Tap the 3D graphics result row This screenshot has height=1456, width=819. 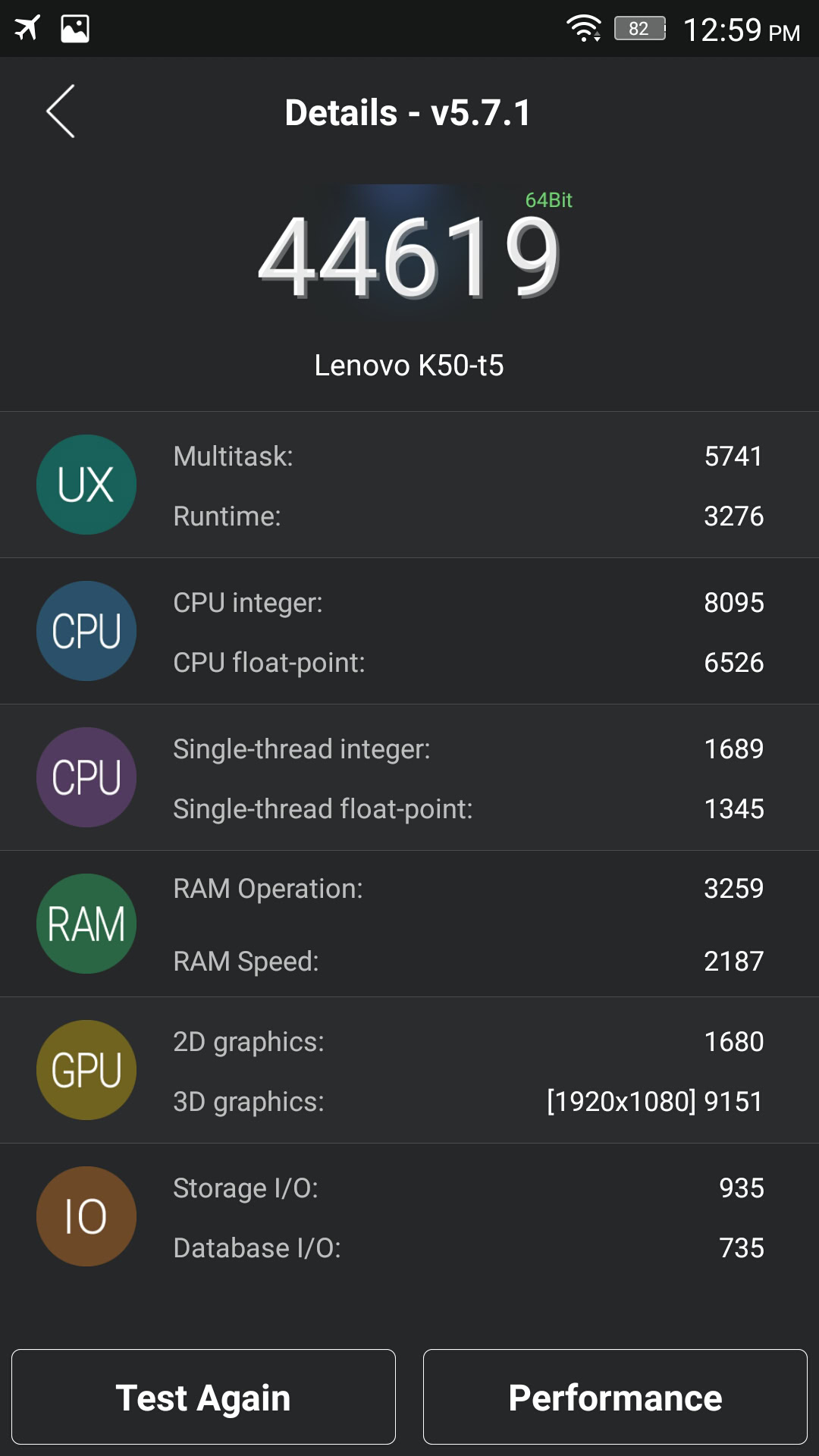(x=467, y=1102)
